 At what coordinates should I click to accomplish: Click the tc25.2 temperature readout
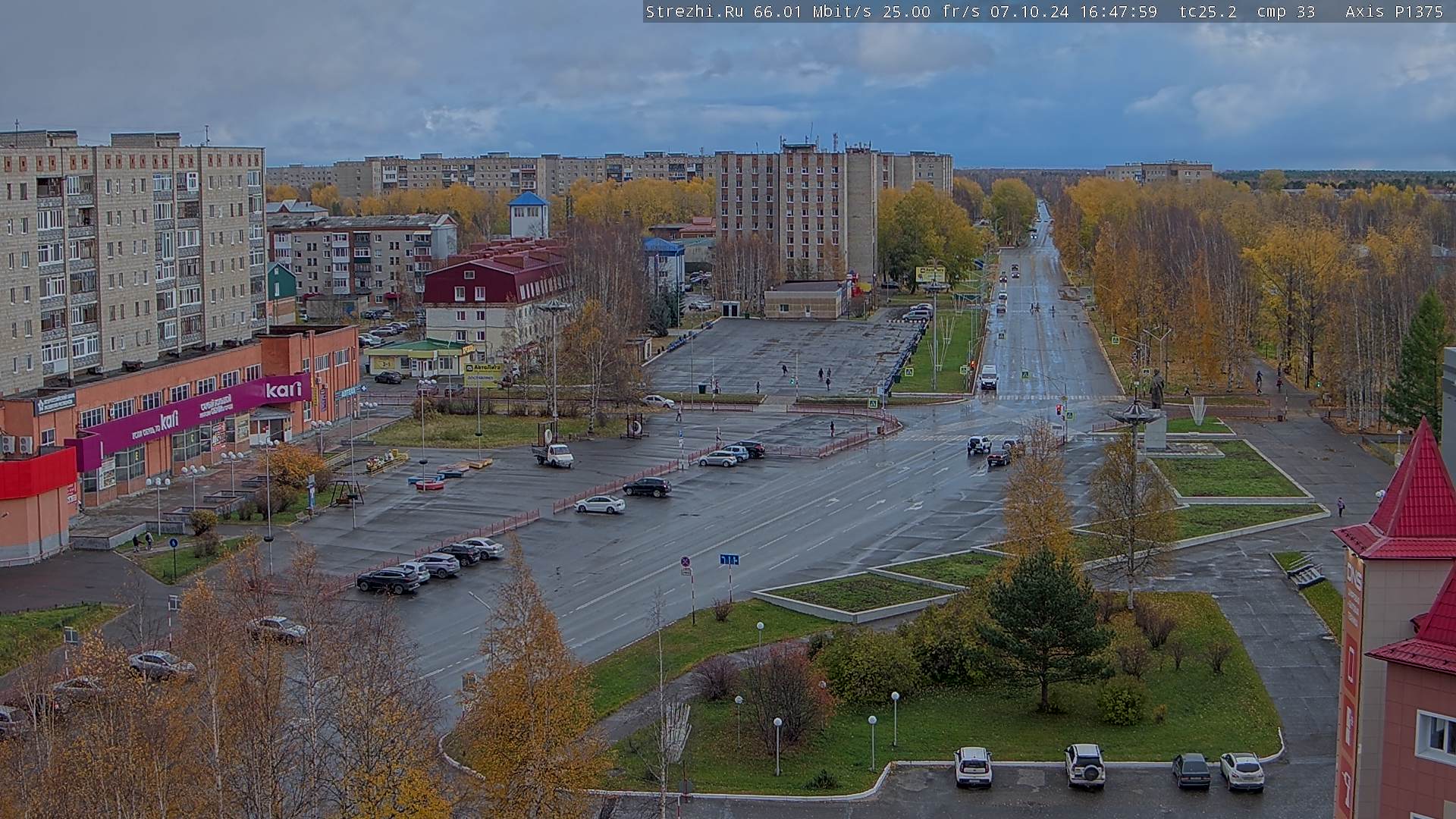click(x=1207, y=11)
